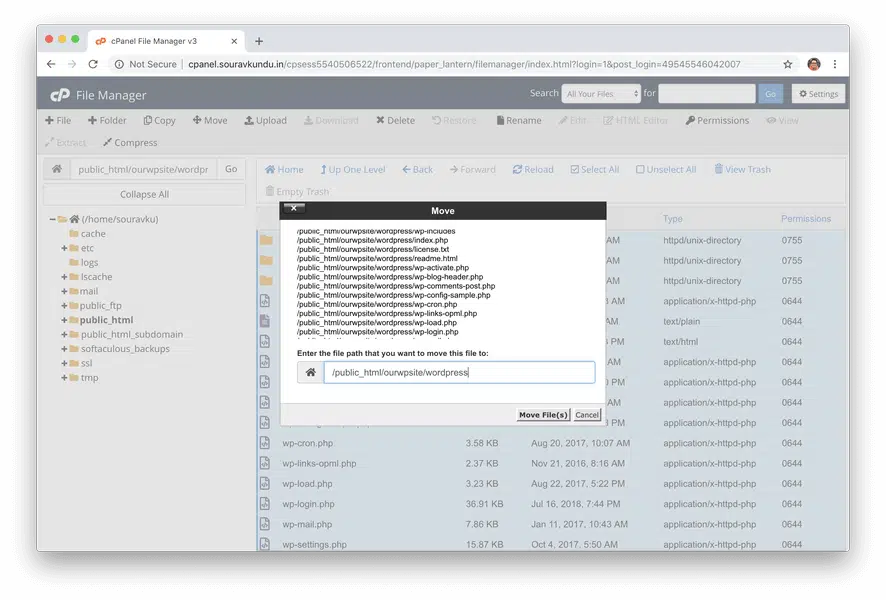Expand the etc folder in tree
886x600 pixels.
click(x=64, y=248)
